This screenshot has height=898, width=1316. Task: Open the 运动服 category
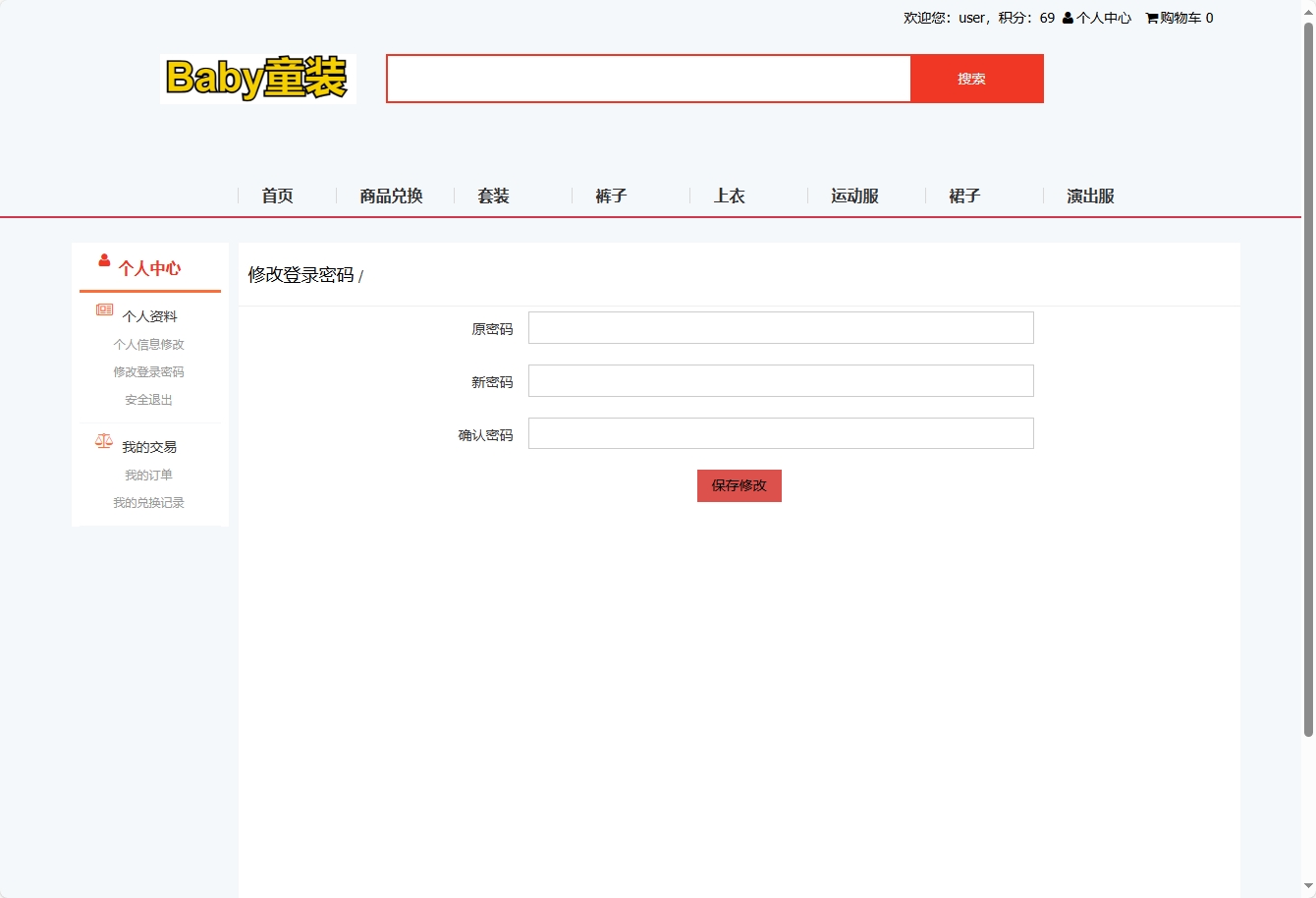[854, 196]
